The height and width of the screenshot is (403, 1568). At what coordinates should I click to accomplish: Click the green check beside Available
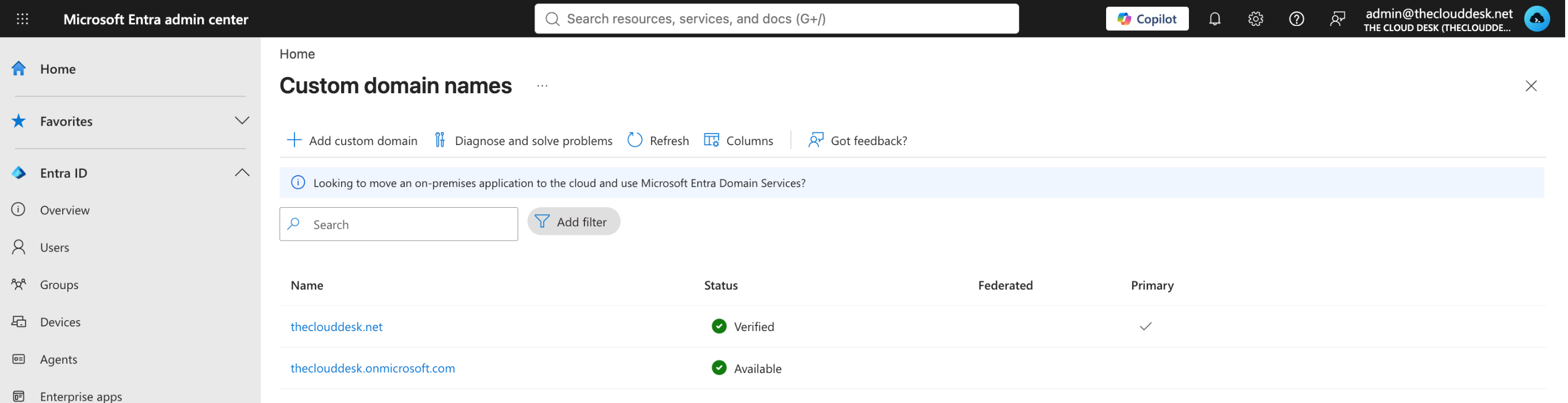point(720,368)
